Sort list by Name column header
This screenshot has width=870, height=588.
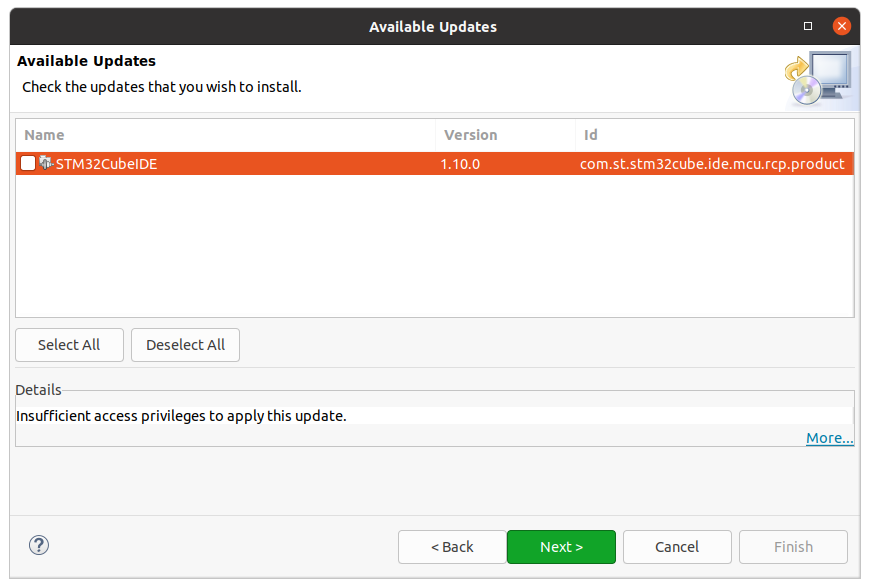tap(226, 135)
